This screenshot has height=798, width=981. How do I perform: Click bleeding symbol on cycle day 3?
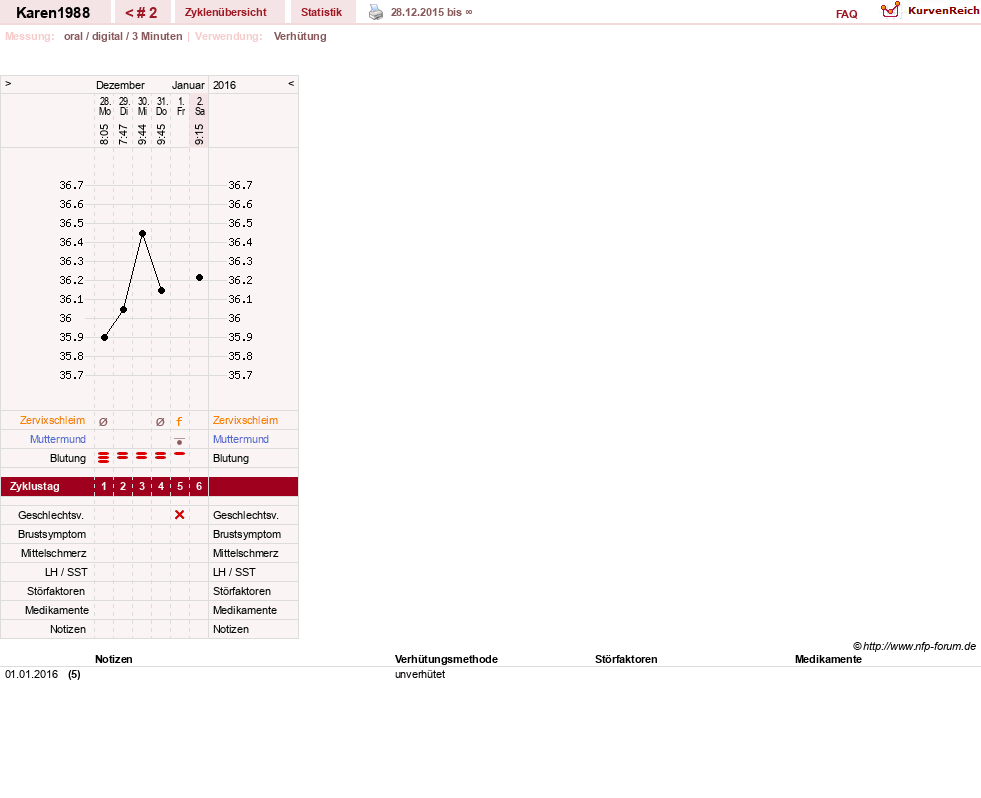[141, 456]
